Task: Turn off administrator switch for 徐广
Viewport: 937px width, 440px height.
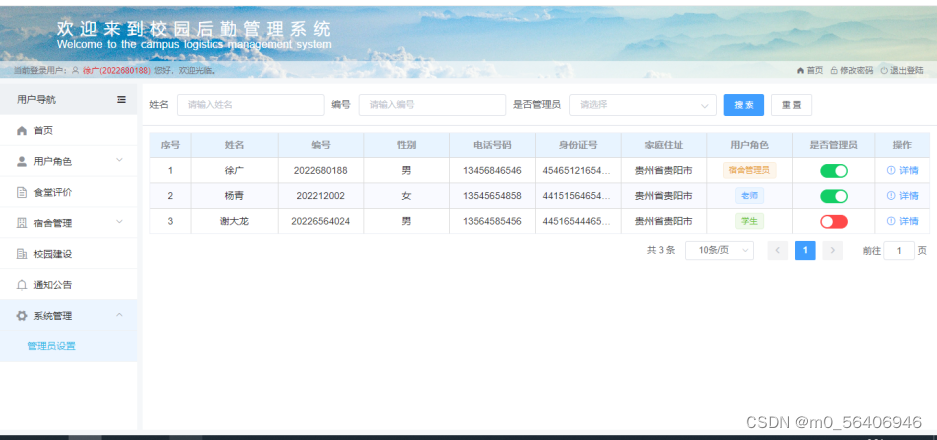Action: [x=834, y=171]
